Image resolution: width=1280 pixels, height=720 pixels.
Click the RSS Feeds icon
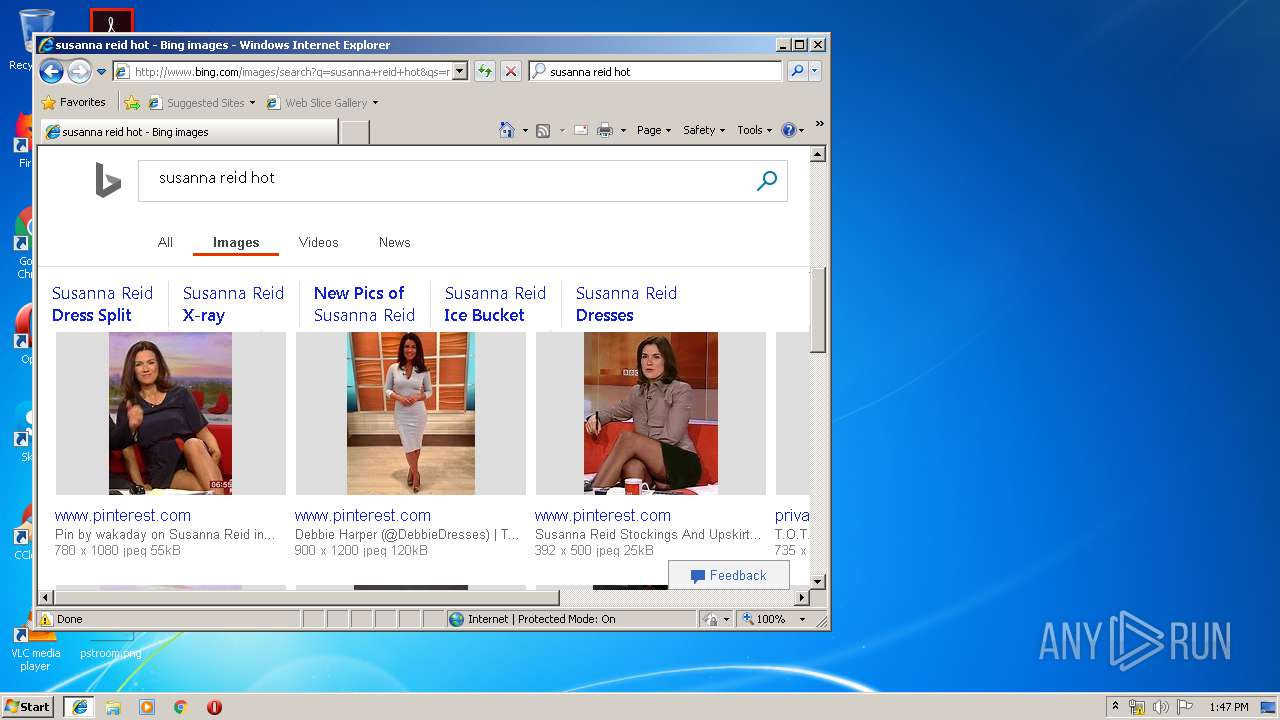[543, 130]
